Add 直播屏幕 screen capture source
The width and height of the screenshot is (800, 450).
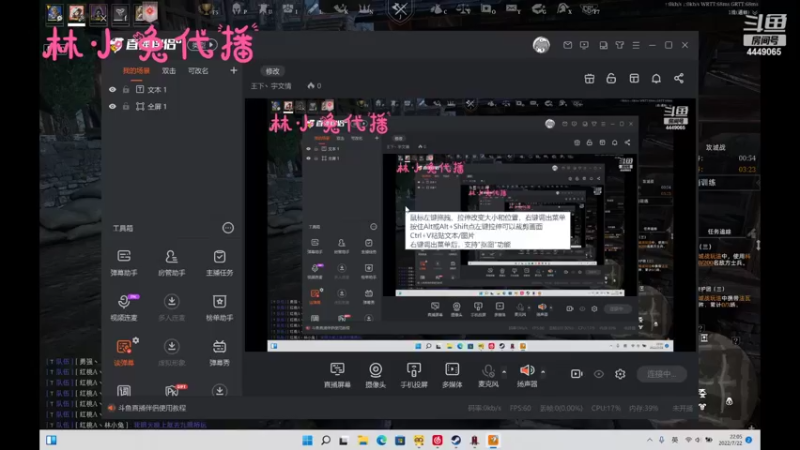point(337,375)
